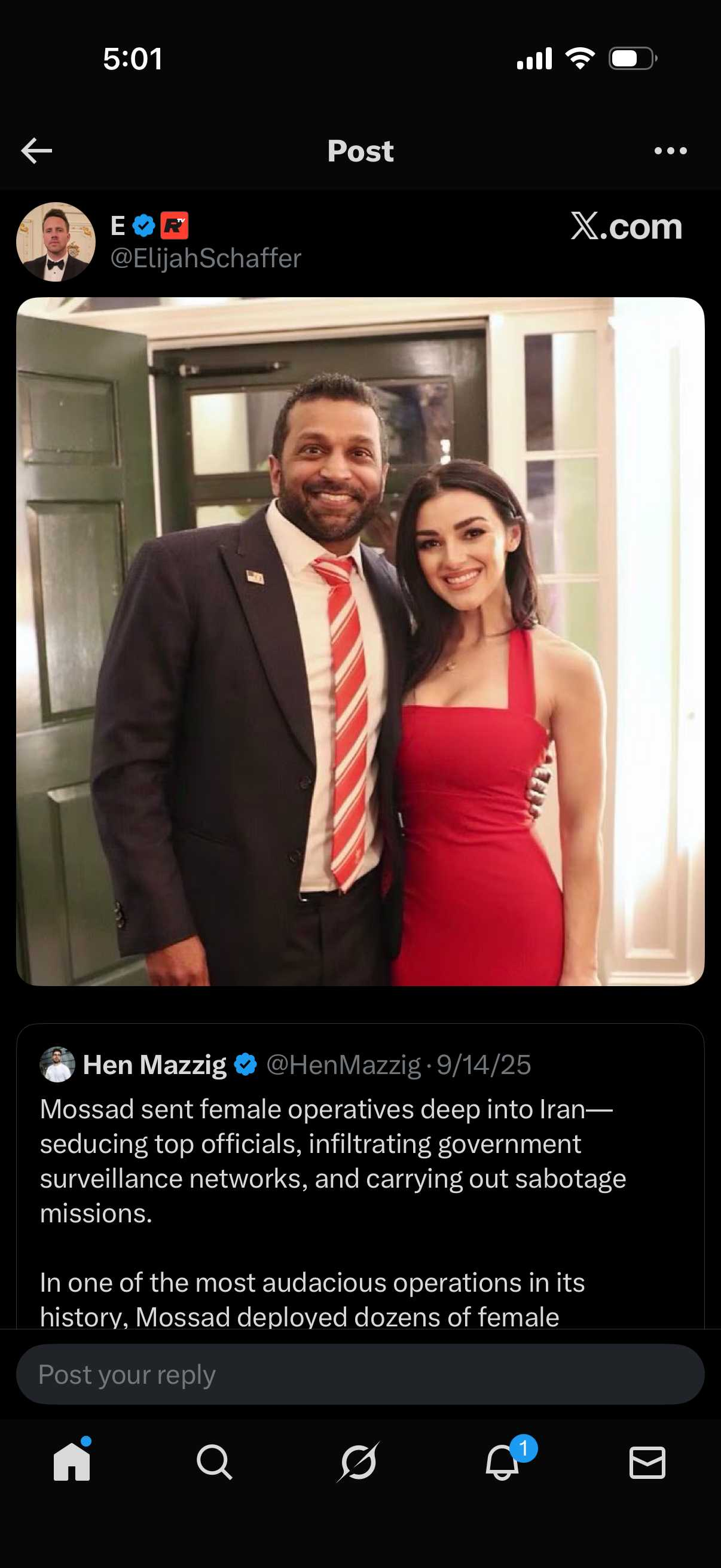The width and height of the screenshot is (721, 1568).
Task: Open the quoted Mossad post text
Action: [x=332, y=1161]
